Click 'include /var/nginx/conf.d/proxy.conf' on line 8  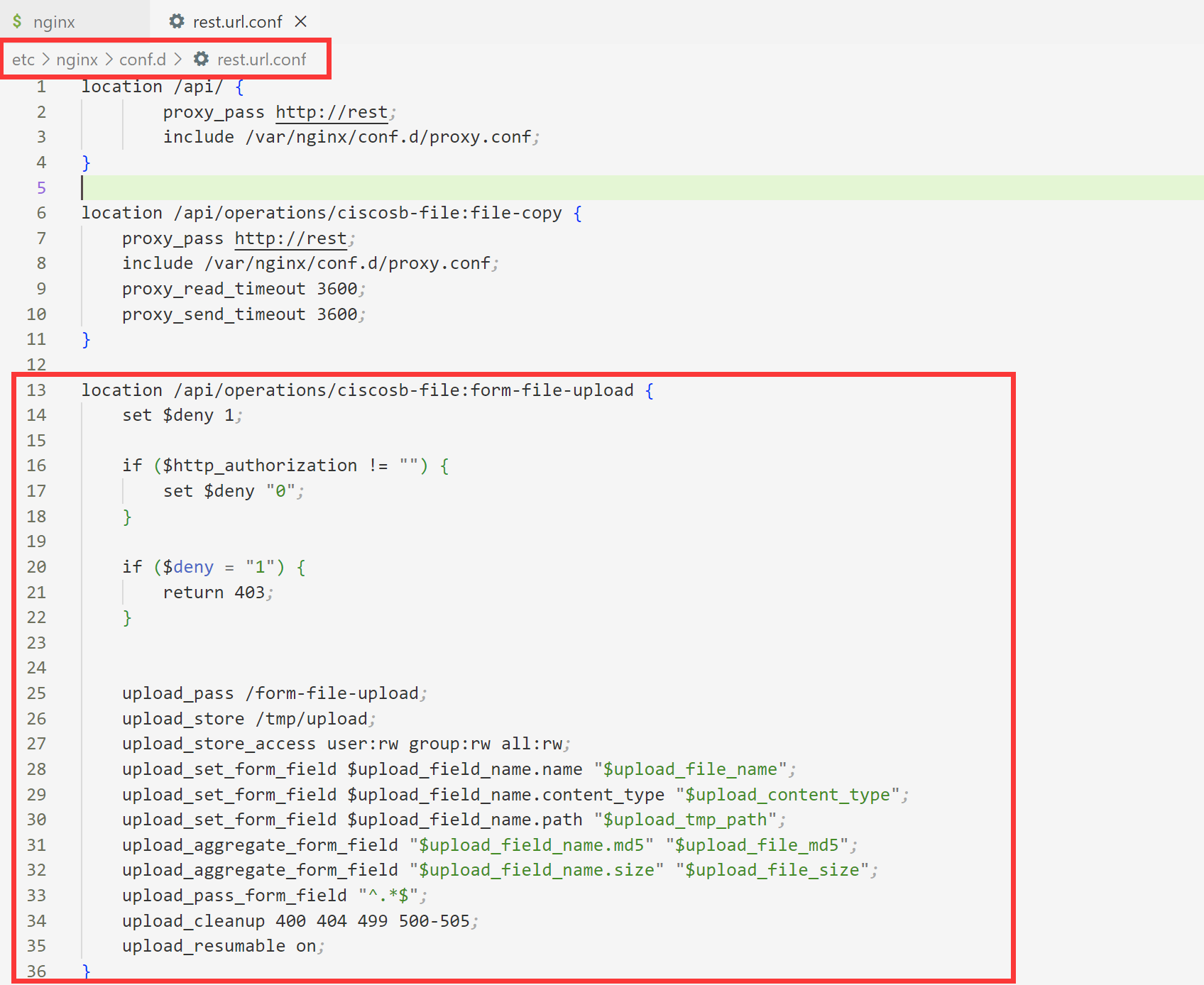point(306,263)
